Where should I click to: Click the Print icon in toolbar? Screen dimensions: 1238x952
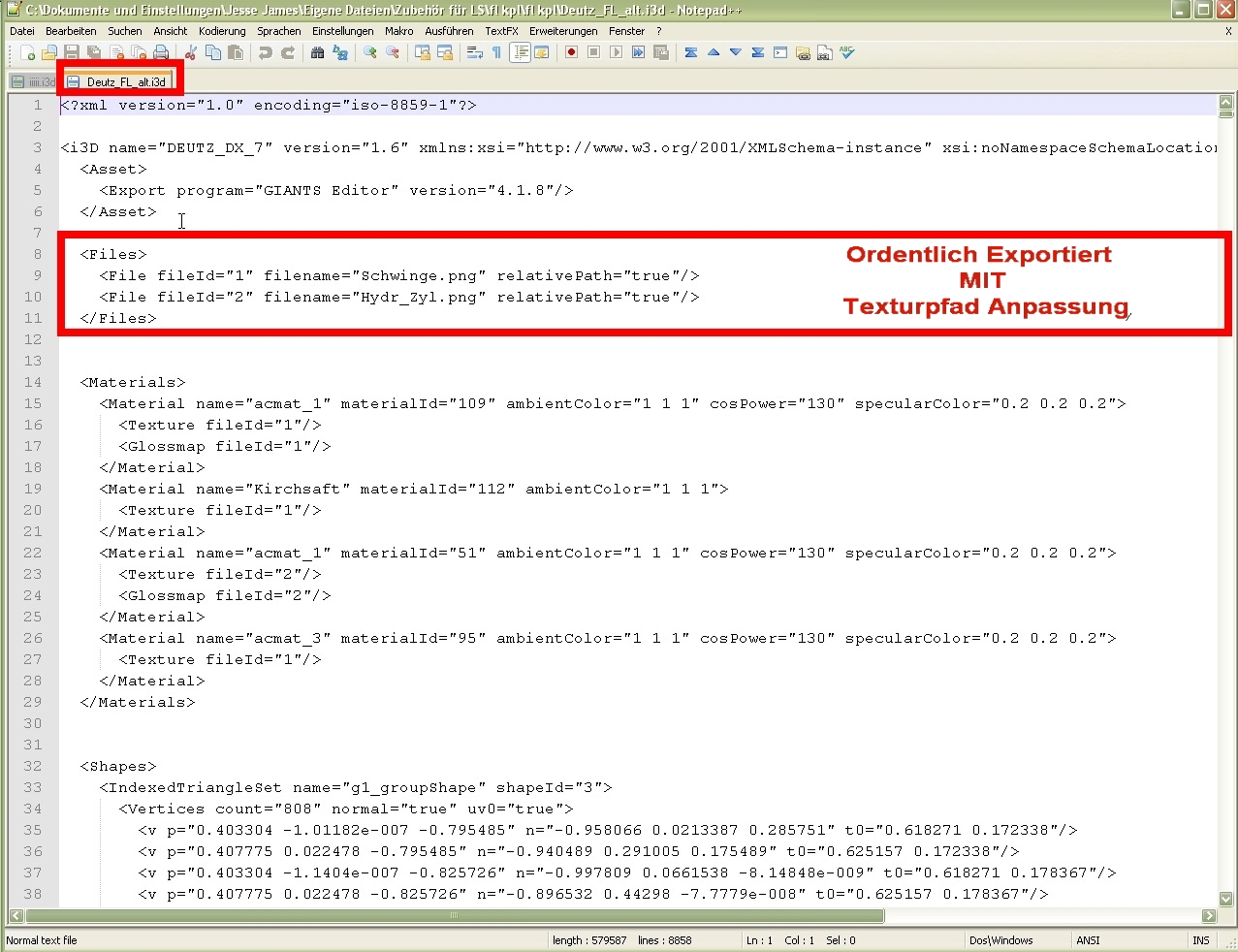(x=161, y=52)
